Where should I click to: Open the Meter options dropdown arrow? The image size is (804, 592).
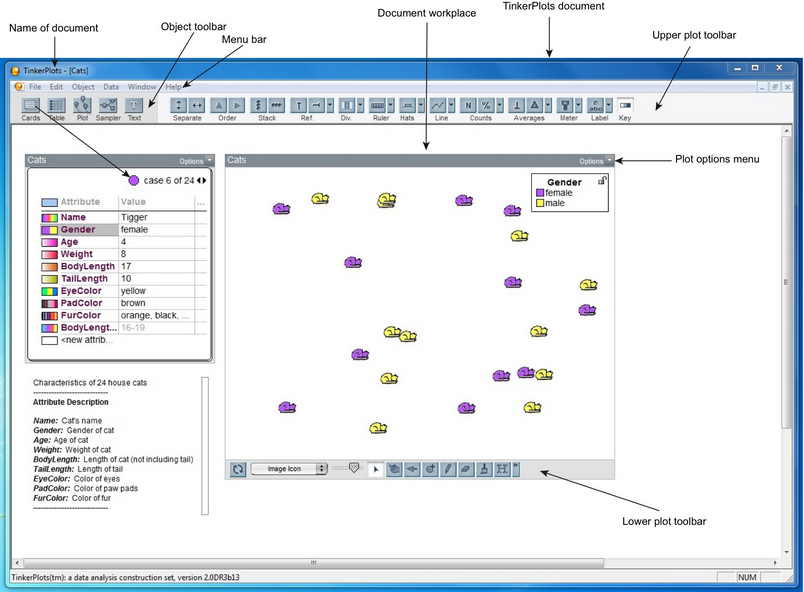pyautogui.click(x=578, y=106)
